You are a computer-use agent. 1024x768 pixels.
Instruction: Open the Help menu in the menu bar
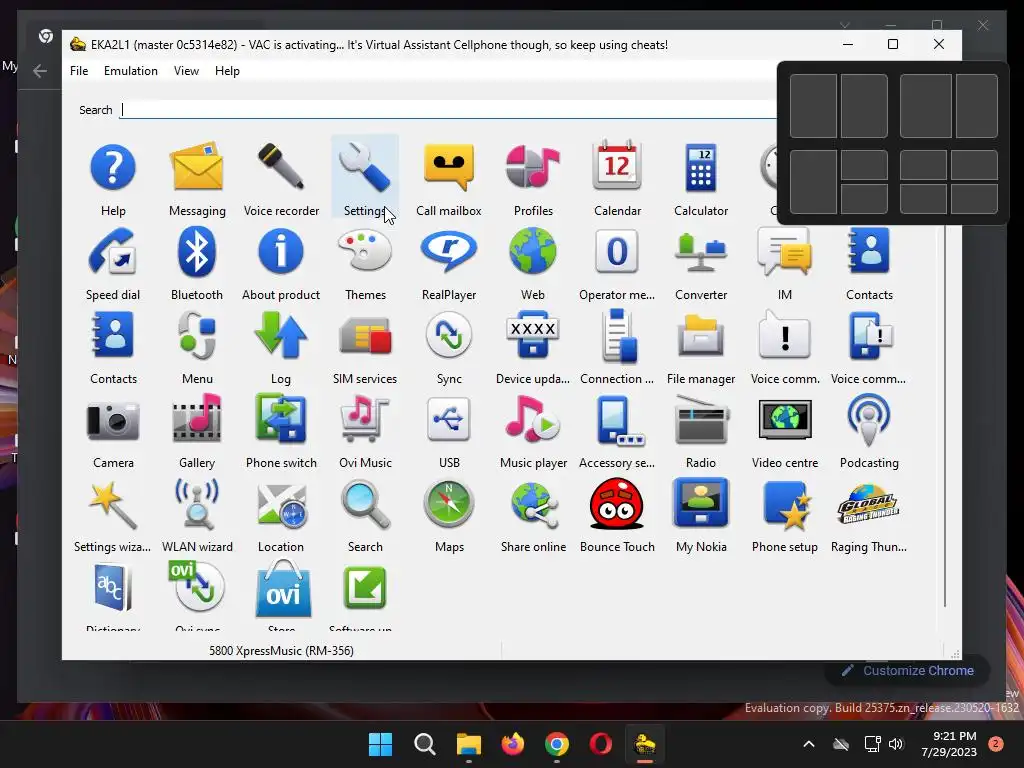[227, 71]
